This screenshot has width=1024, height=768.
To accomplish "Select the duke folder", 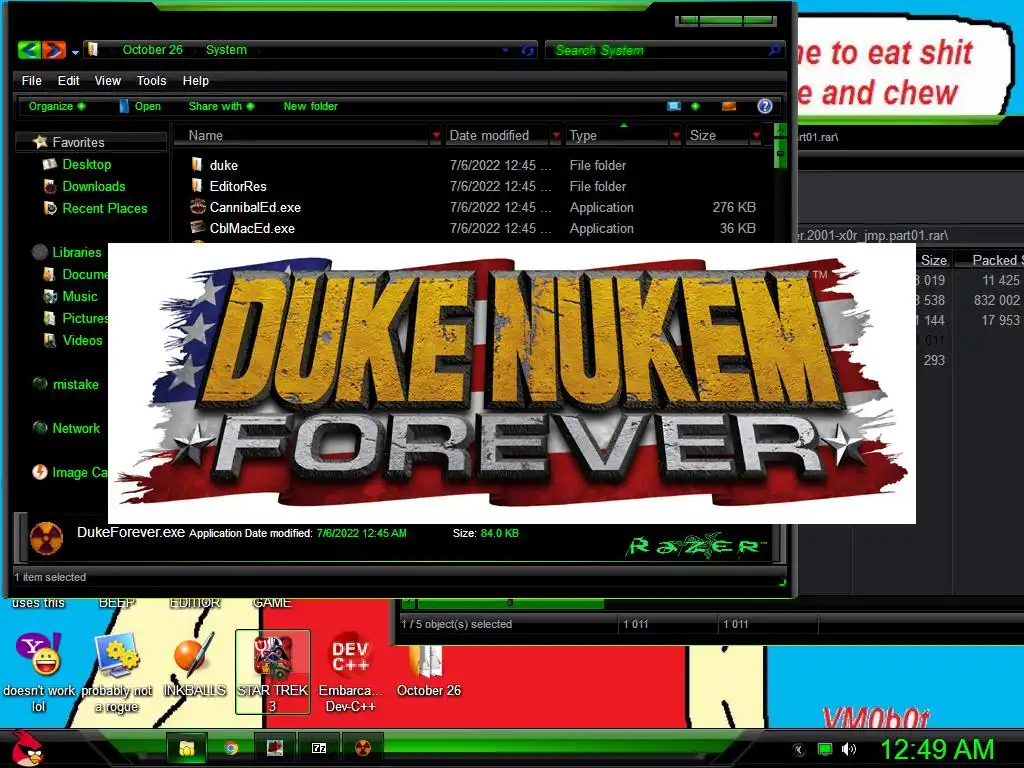I will coord(223,165).
